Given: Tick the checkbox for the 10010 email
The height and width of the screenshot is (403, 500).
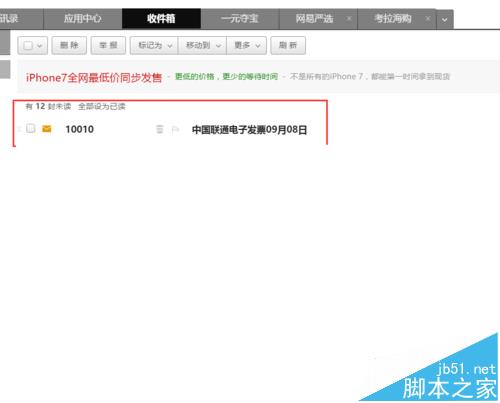Looking at the screenshot, I should 31,128.
